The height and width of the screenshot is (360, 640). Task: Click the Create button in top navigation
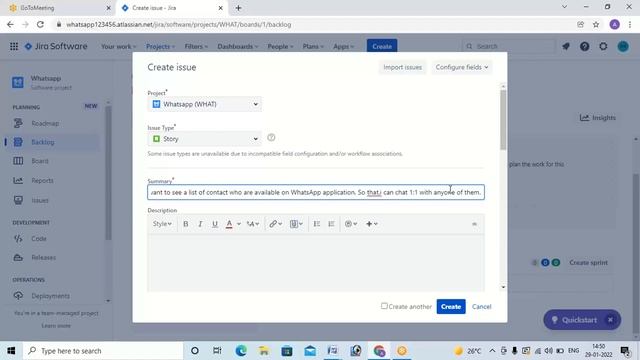point(382,47)
